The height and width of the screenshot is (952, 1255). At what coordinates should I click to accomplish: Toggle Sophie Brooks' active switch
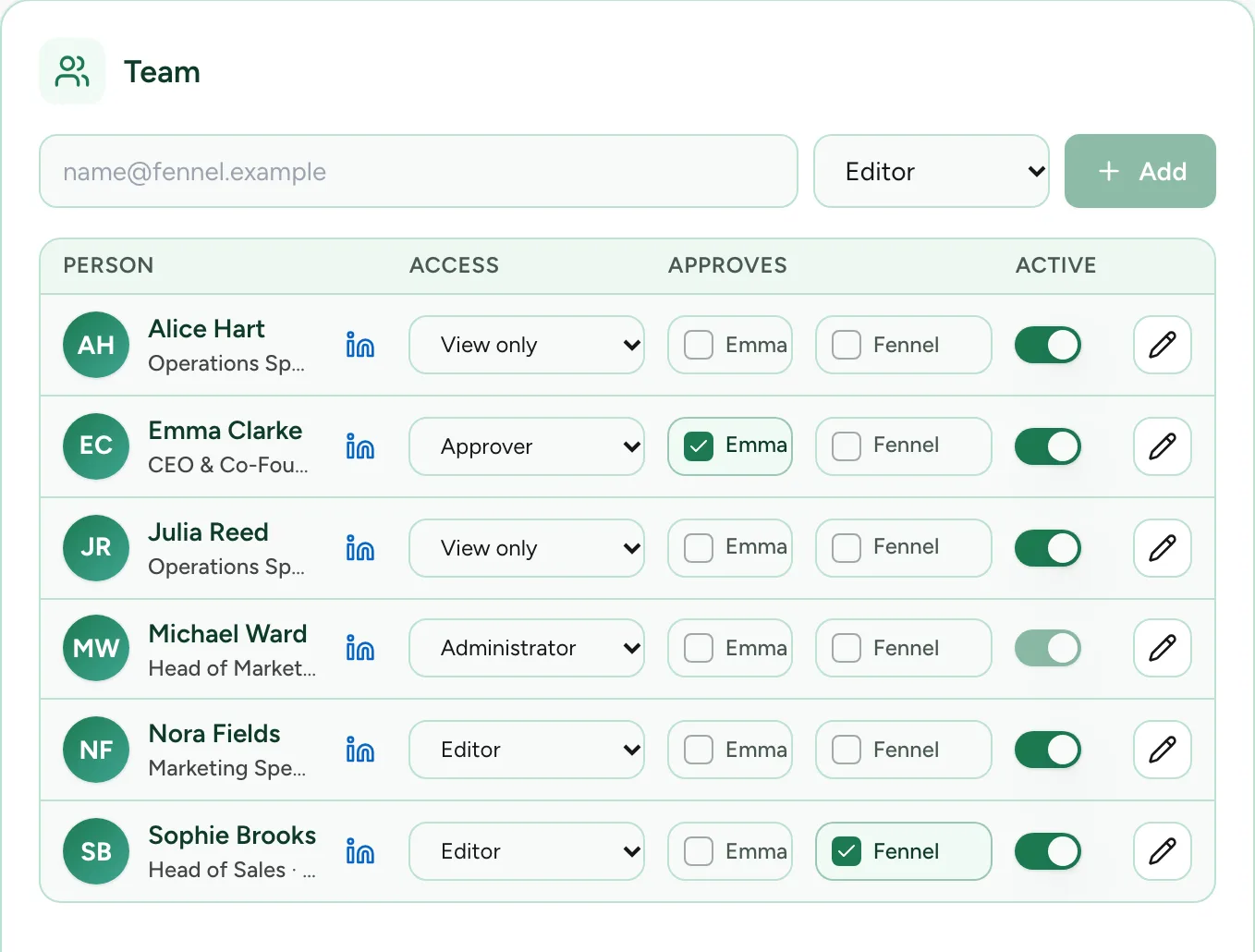(x=1048, y=851)
